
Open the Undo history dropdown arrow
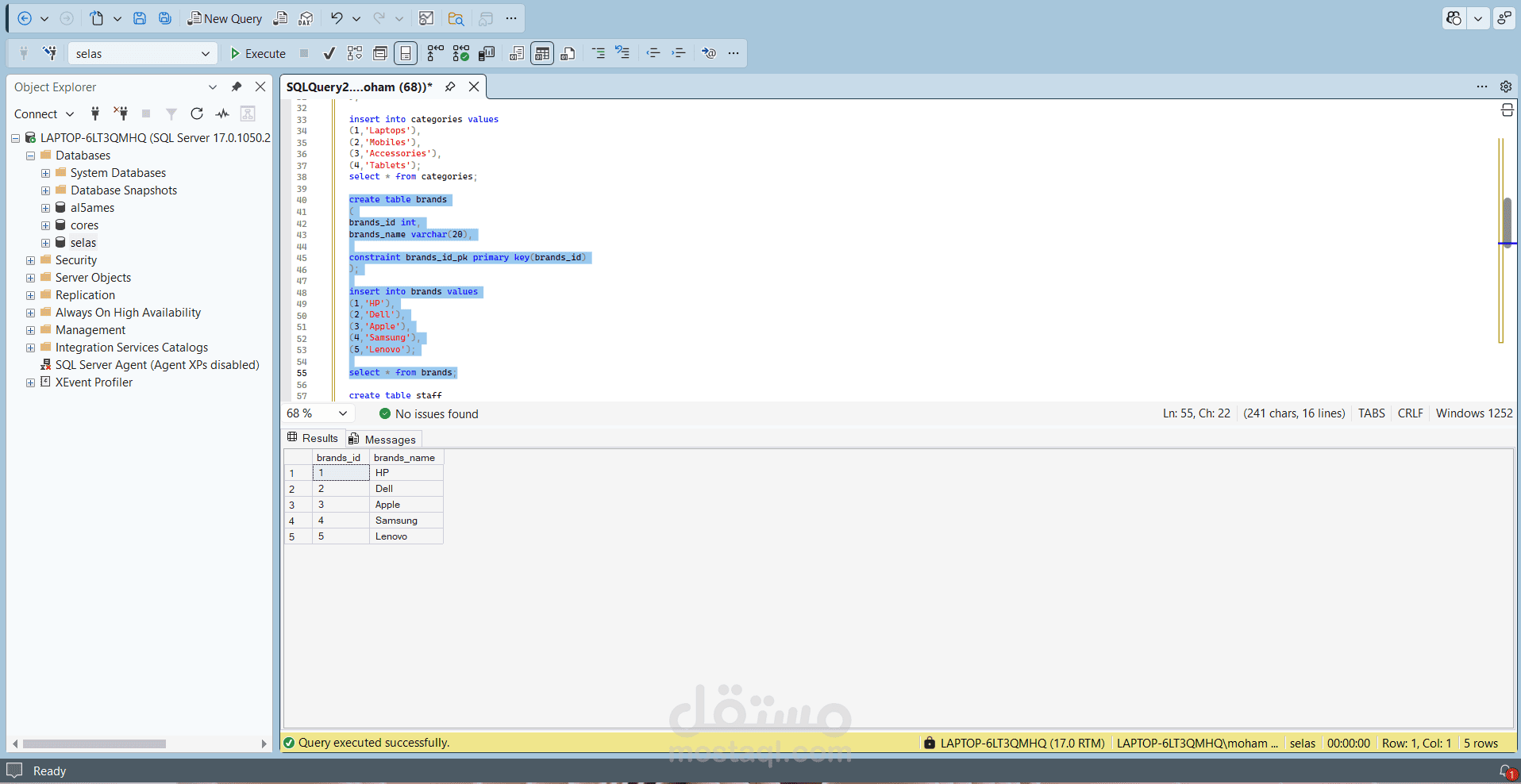[x=356, y=18]
